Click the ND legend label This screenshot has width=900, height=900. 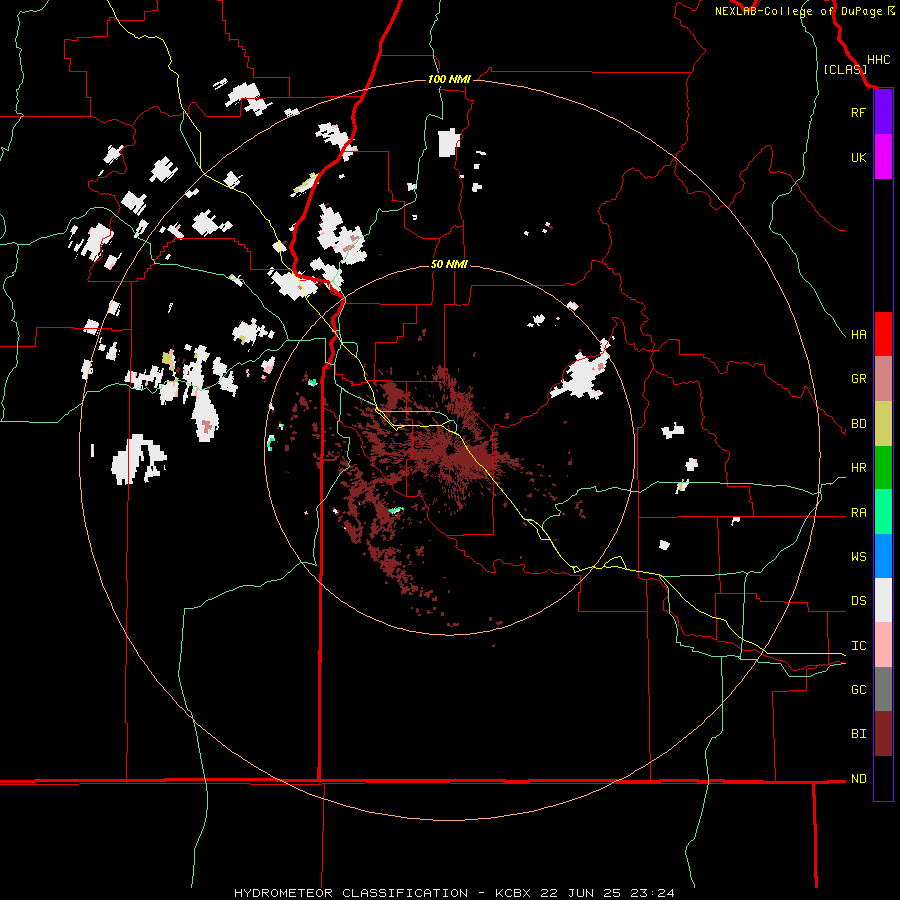tap(859, 779)
